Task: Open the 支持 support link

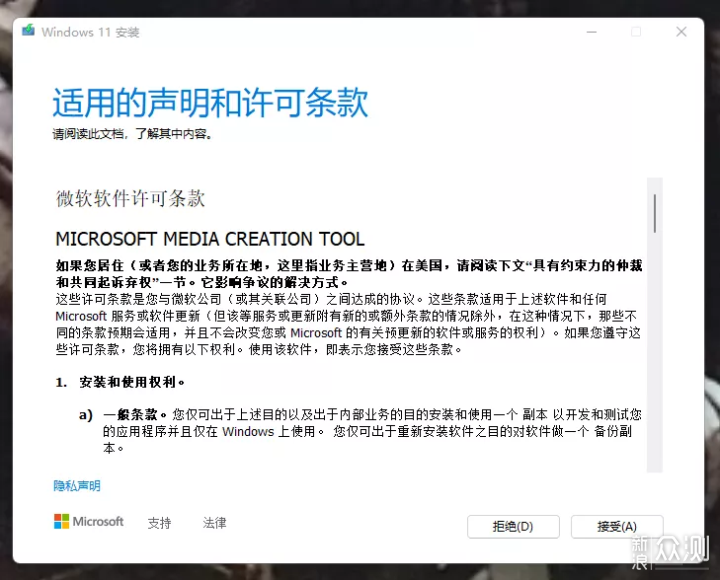Action: (159, 523)
